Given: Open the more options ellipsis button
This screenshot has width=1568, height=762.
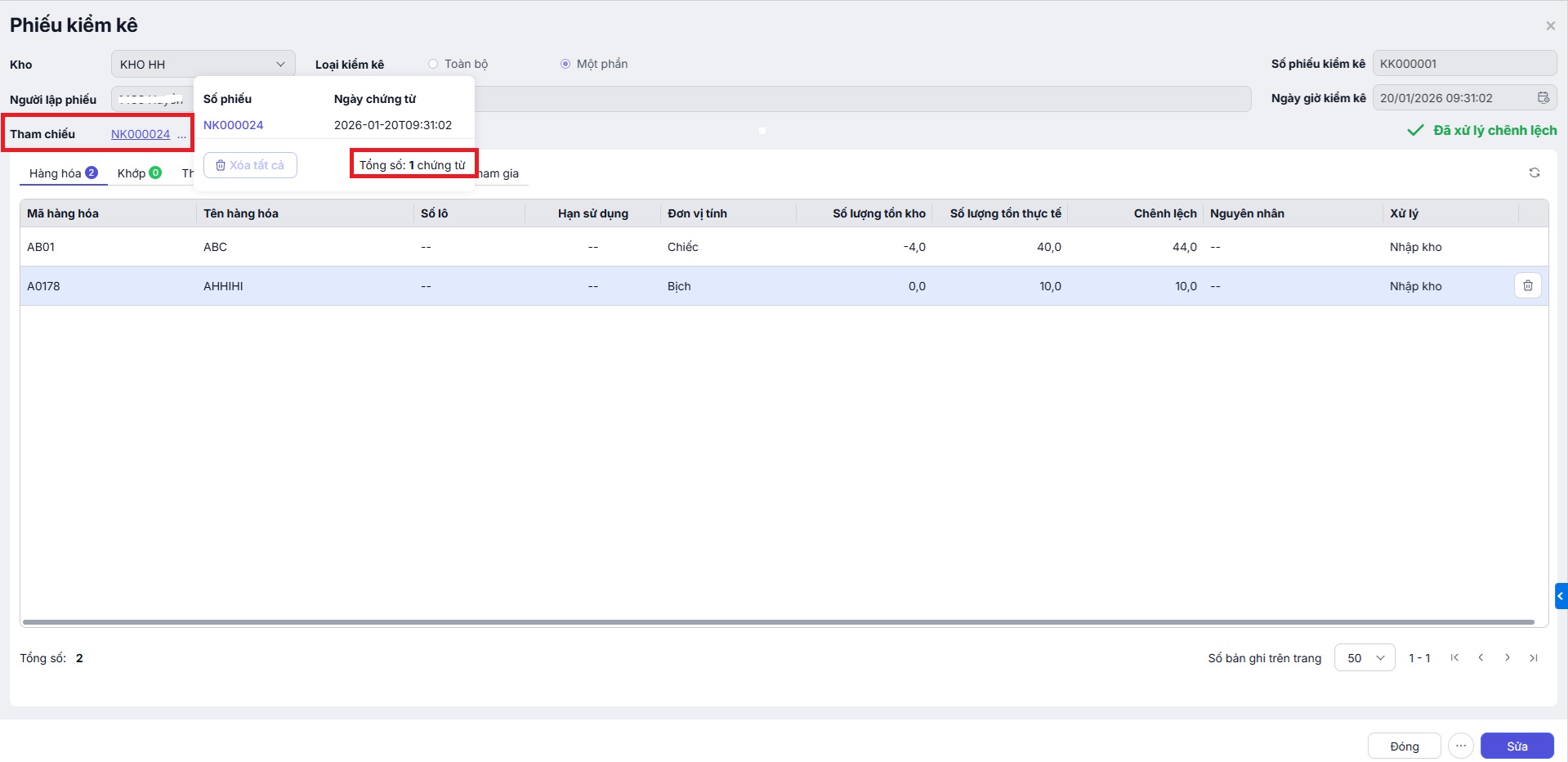Looking at the screenshot, I should [x=1460, y=746].
